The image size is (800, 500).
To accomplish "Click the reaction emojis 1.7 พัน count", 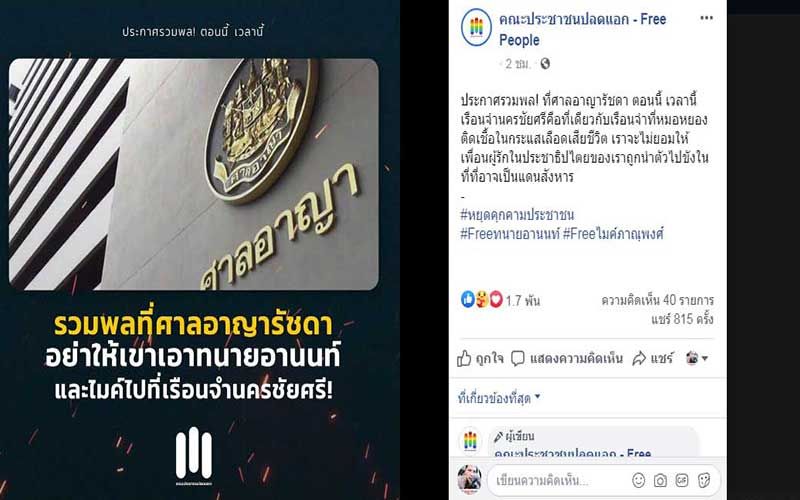I will point(500,300).
